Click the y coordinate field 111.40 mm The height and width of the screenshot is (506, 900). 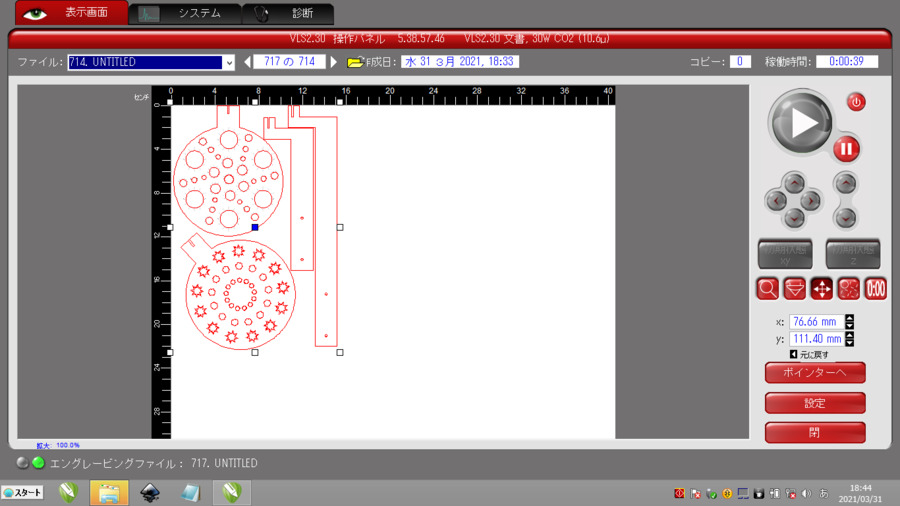click(816, 339)
